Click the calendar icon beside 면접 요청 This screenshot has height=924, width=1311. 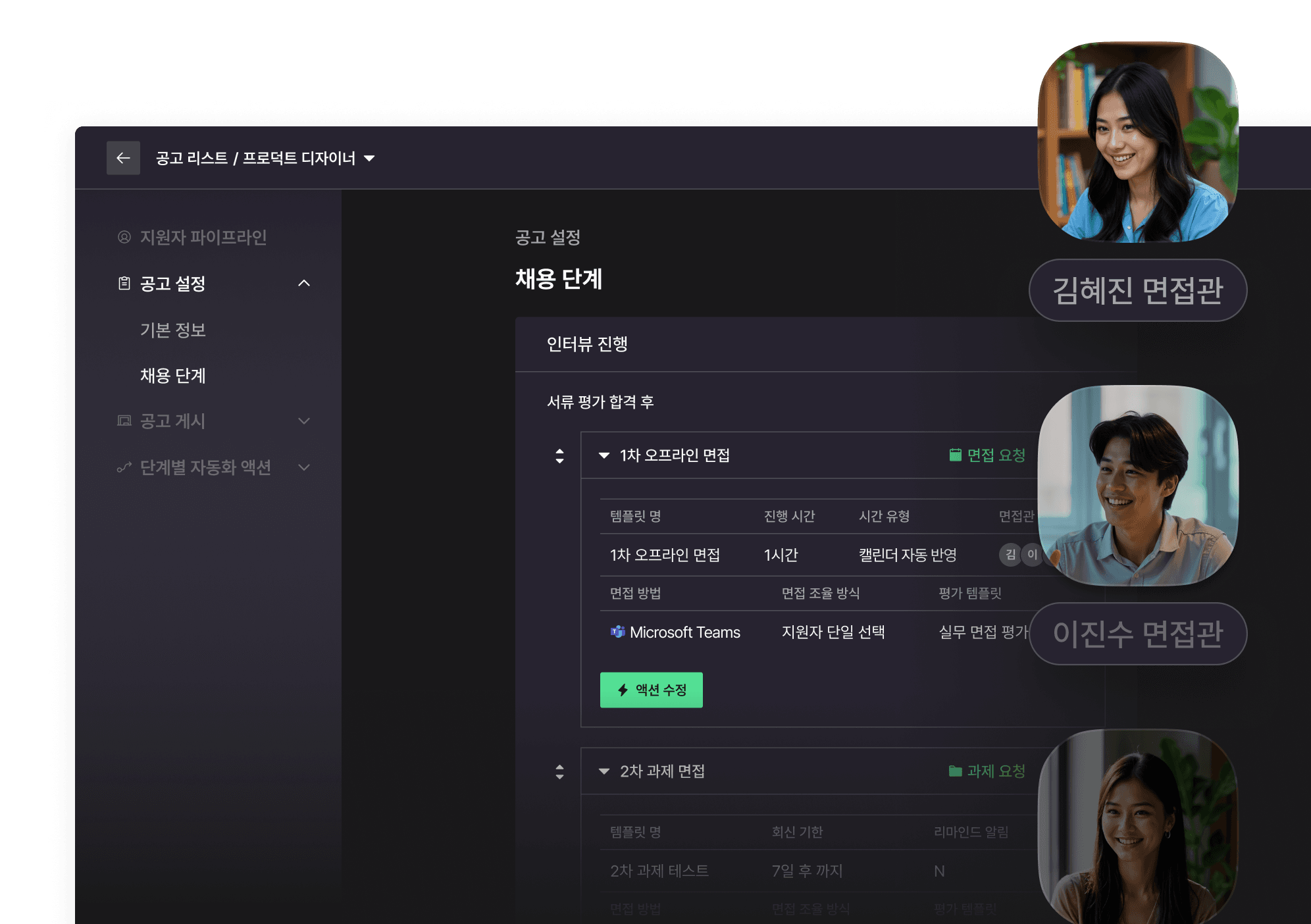(x=954, y=453)
